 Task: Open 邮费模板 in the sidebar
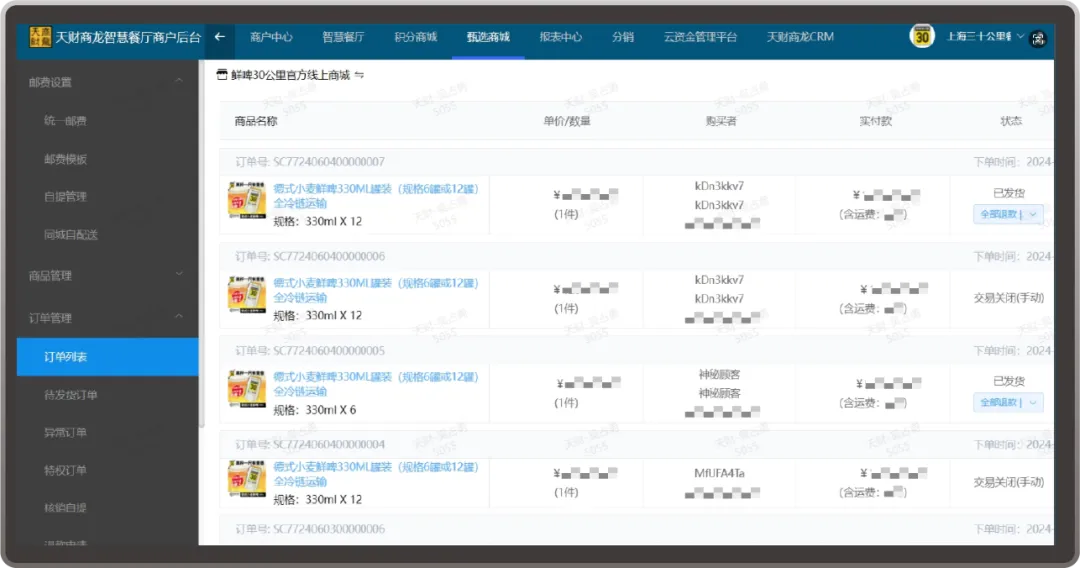click(x=66, y=159)
